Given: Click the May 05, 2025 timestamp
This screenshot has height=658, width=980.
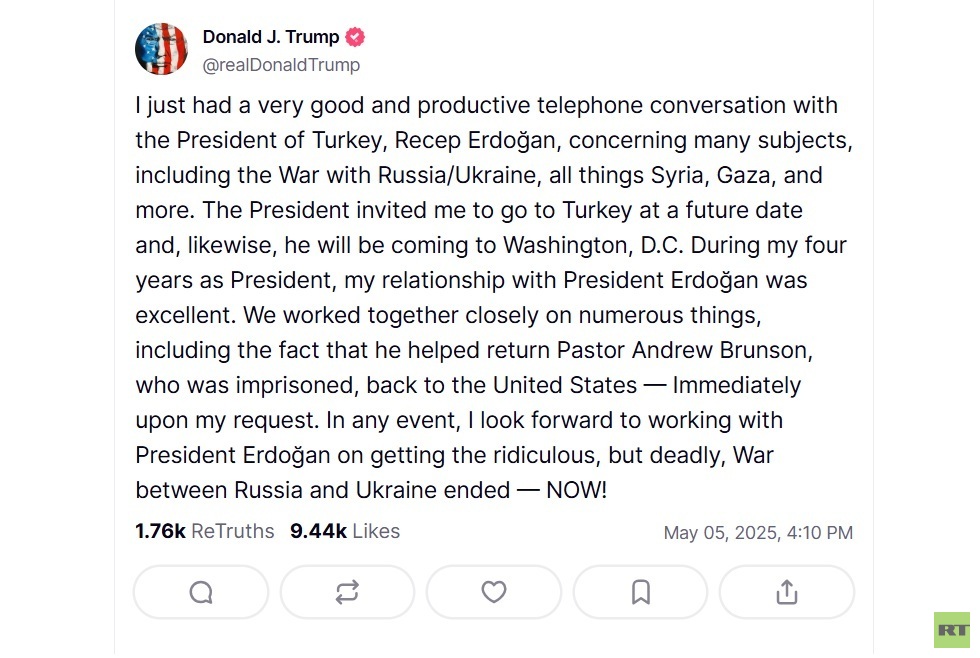Looking at the screenshot, I should pos(757,533).
